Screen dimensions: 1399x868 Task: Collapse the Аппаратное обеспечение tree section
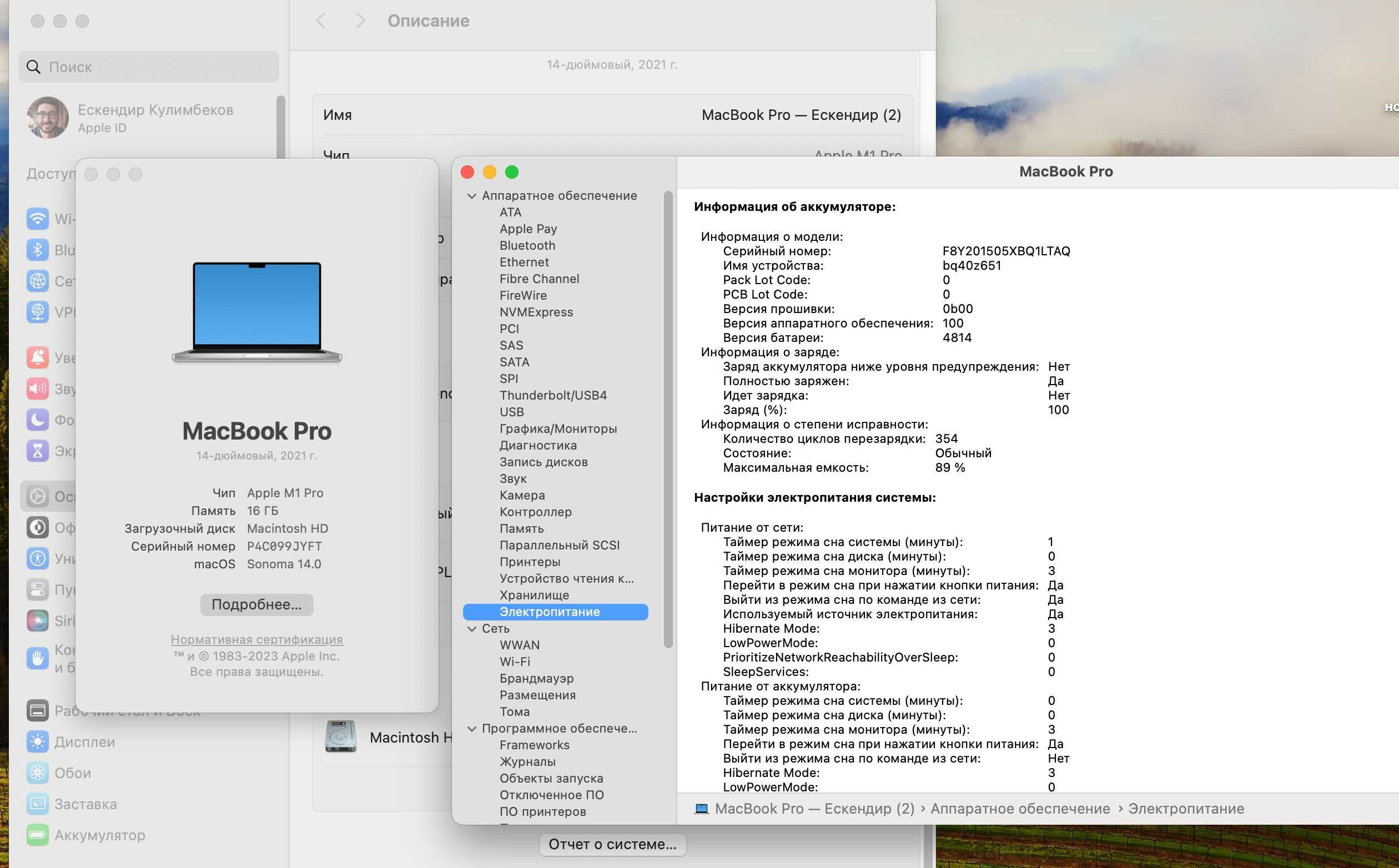click(x=472, y=196)
